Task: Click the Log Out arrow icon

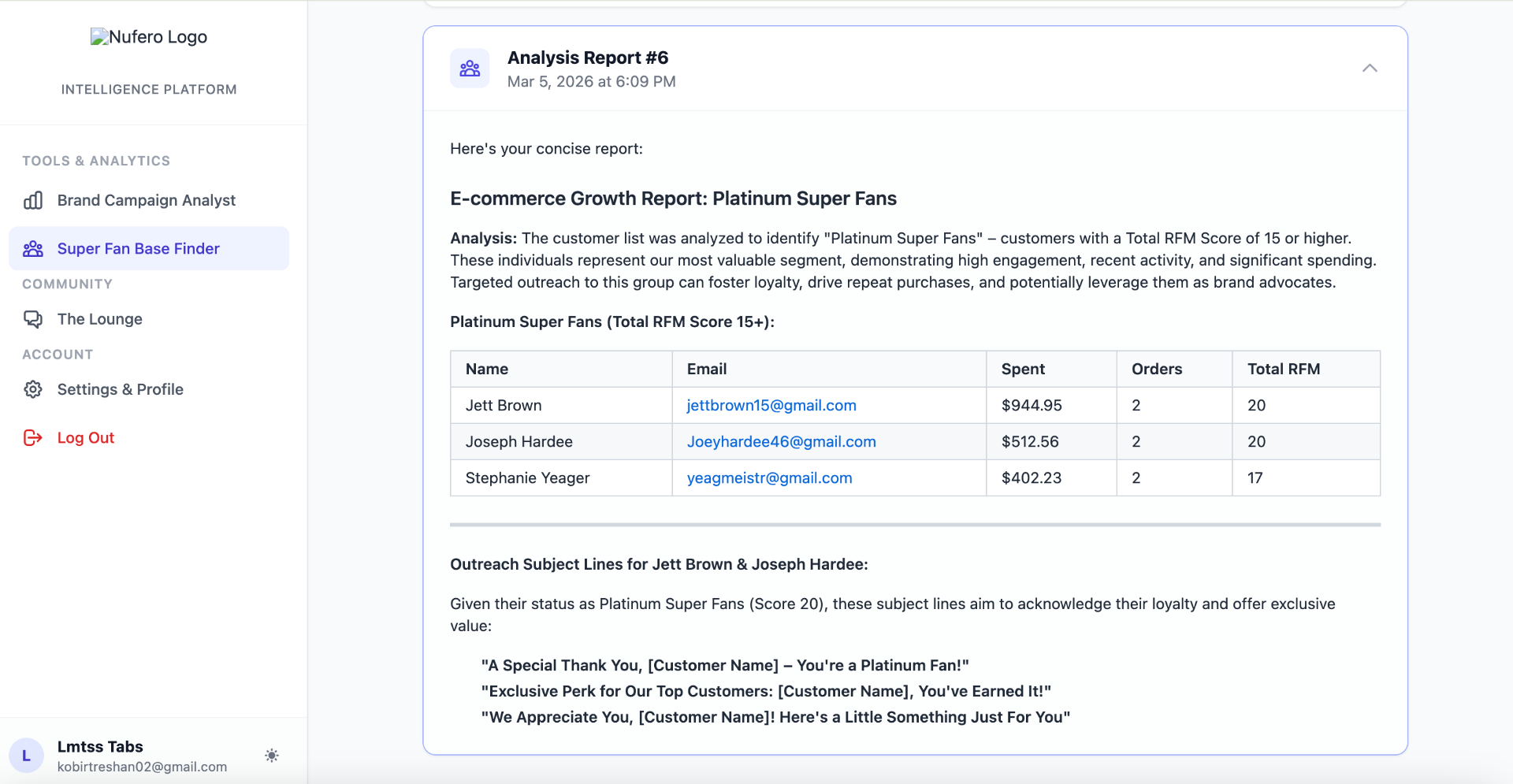Action: tap(32, 437)
